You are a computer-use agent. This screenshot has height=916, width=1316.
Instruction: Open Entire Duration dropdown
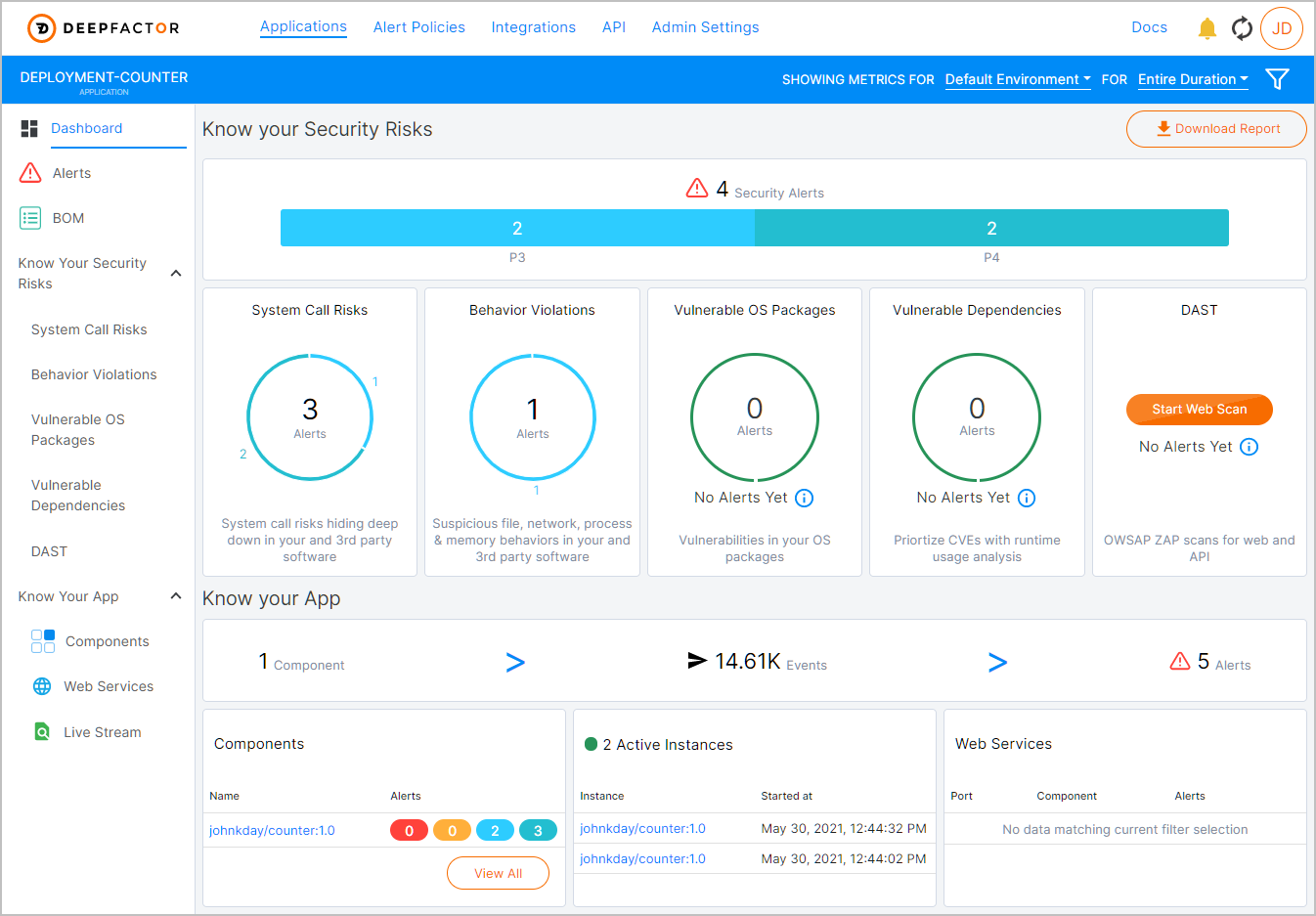[x=1193, y=79]
